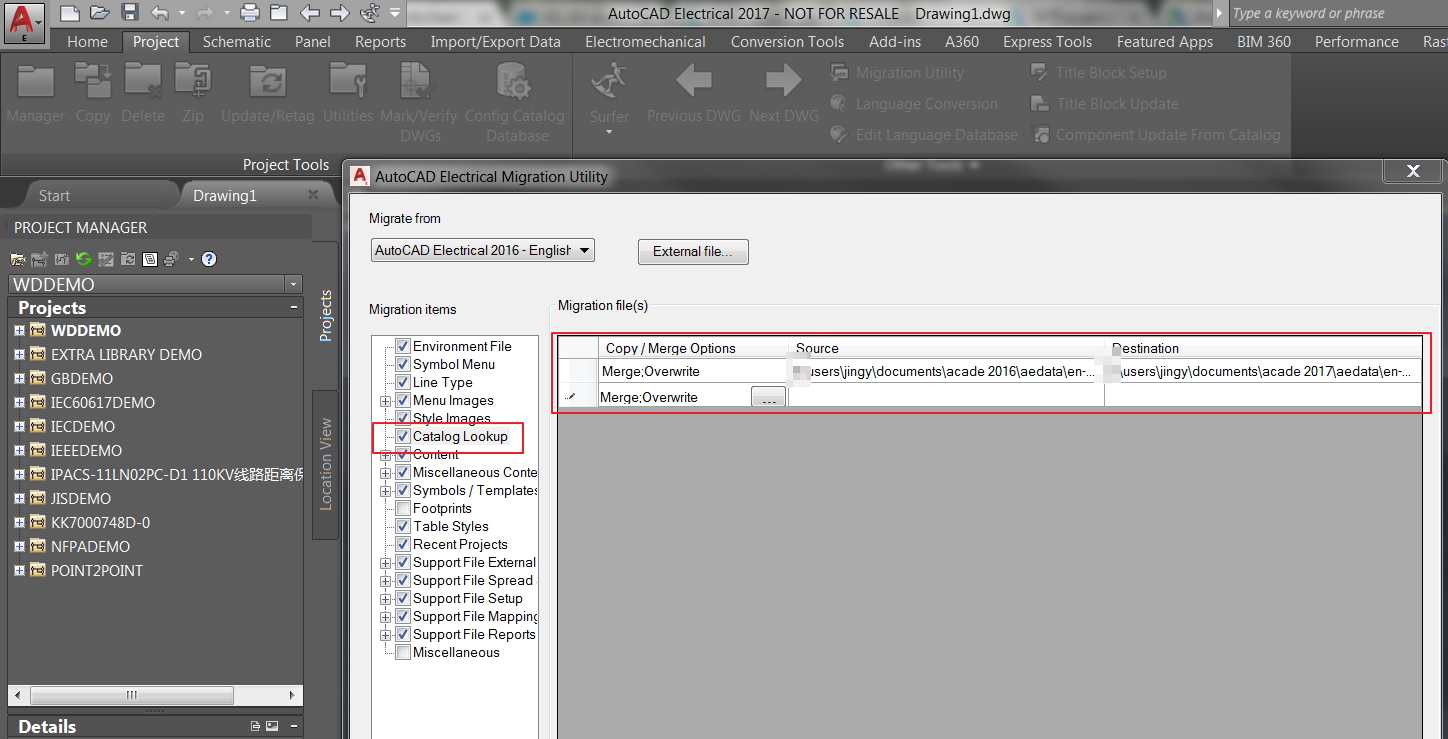Click Title Block Setup in ribbon

[1099, 72]
